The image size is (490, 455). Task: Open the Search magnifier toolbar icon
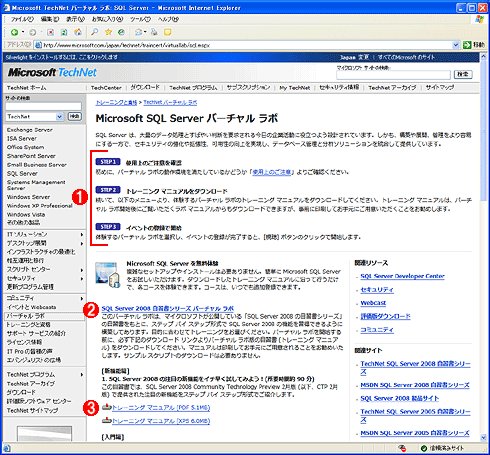click(95, 32)
